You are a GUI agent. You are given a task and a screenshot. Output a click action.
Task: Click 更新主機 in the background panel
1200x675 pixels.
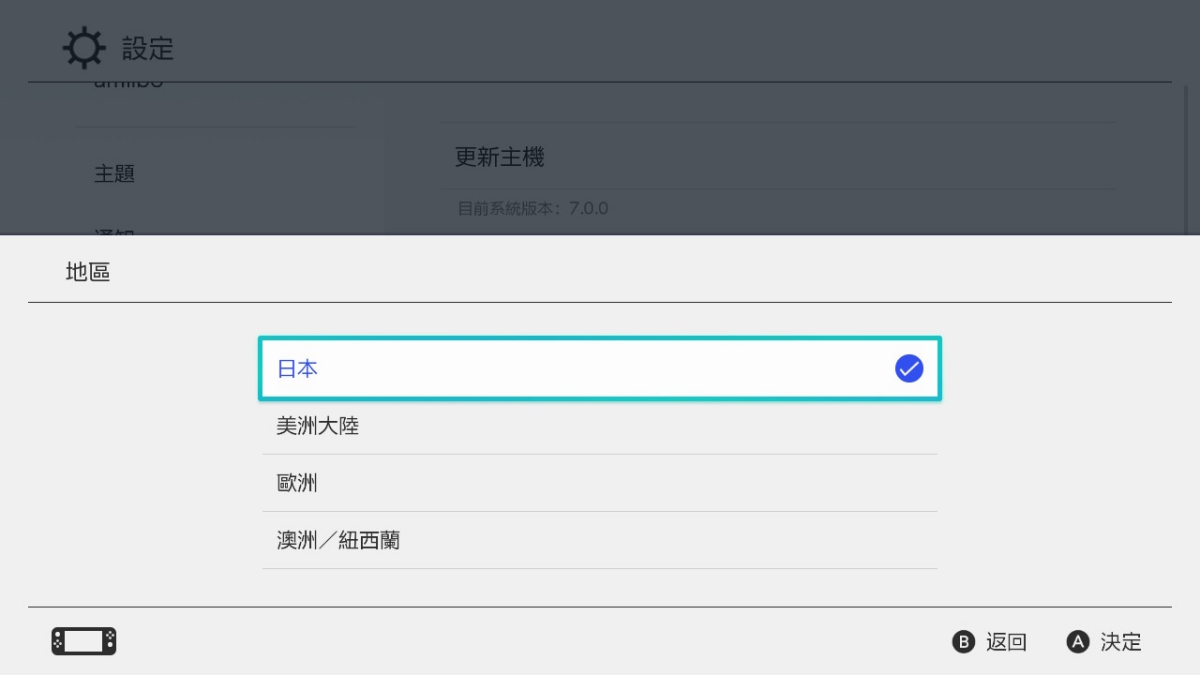(x=500, y=157)
